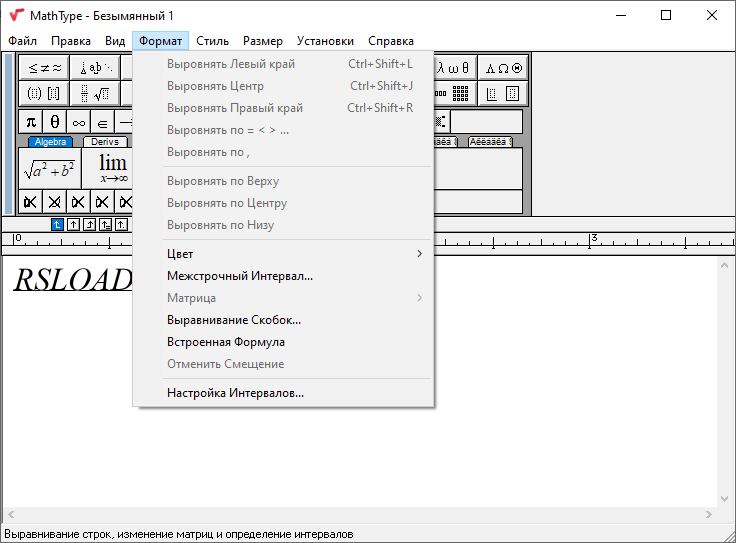736x543 pixels.
Task: Click Выровнять Центр menu entry
Action: tap(283, 86)
